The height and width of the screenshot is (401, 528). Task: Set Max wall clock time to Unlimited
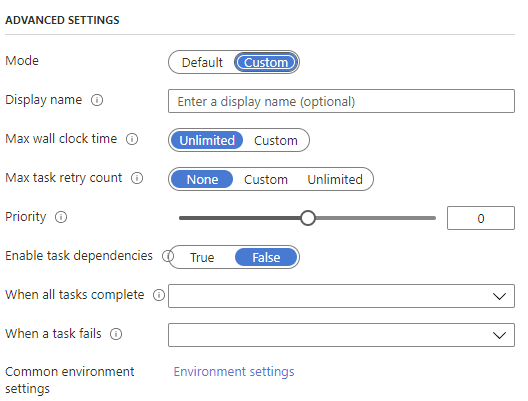[207, 140]
